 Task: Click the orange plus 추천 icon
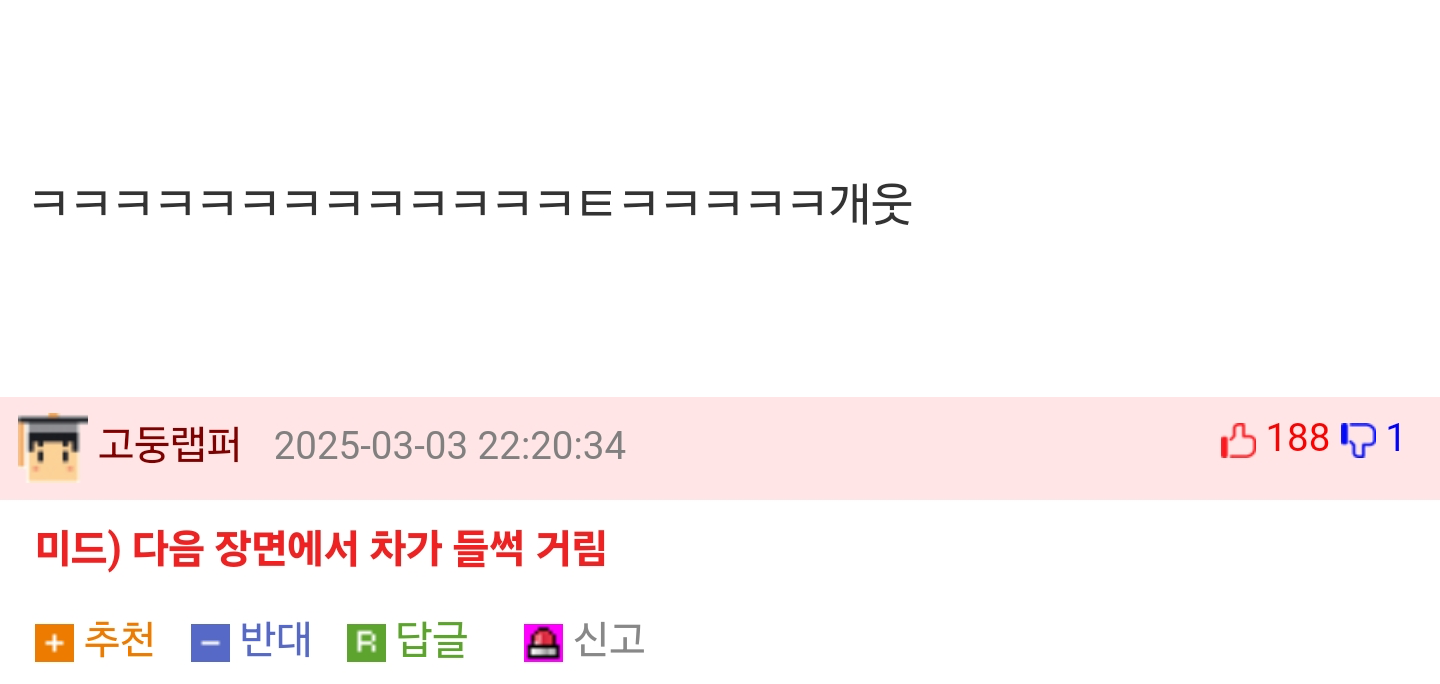click(54, 643)
